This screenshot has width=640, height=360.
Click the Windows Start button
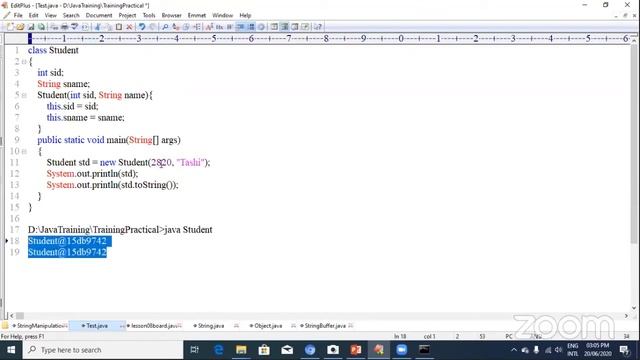point(11,350)
